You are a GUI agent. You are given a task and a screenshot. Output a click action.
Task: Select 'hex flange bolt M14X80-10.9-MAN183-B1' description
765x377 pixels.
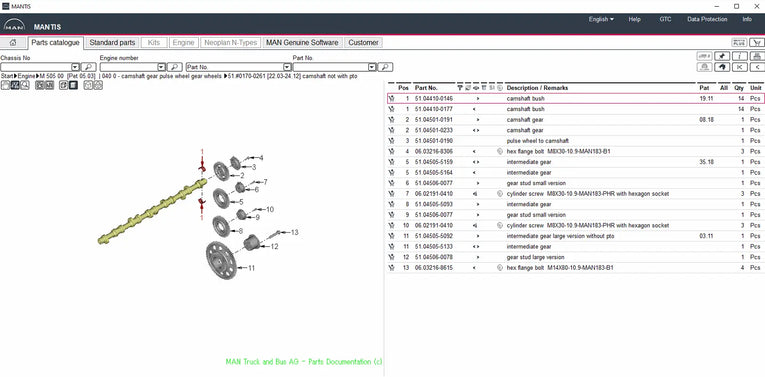tap(560, 268)
